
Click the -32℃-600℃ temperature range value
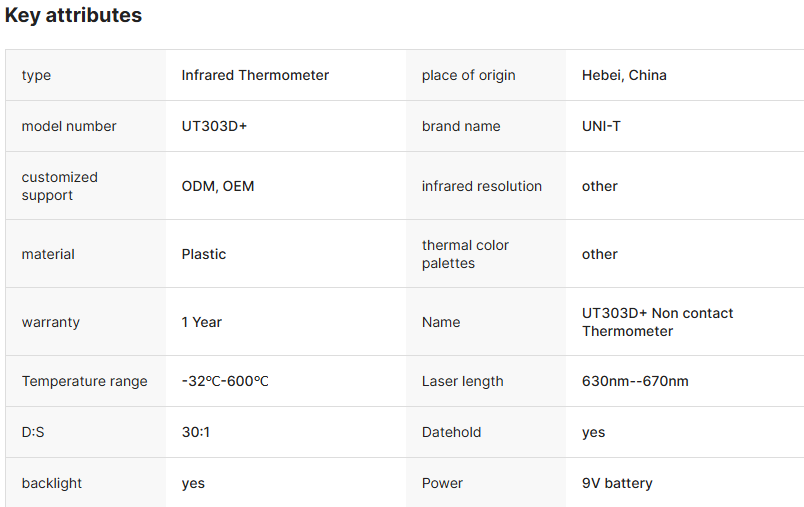[225, 381]
